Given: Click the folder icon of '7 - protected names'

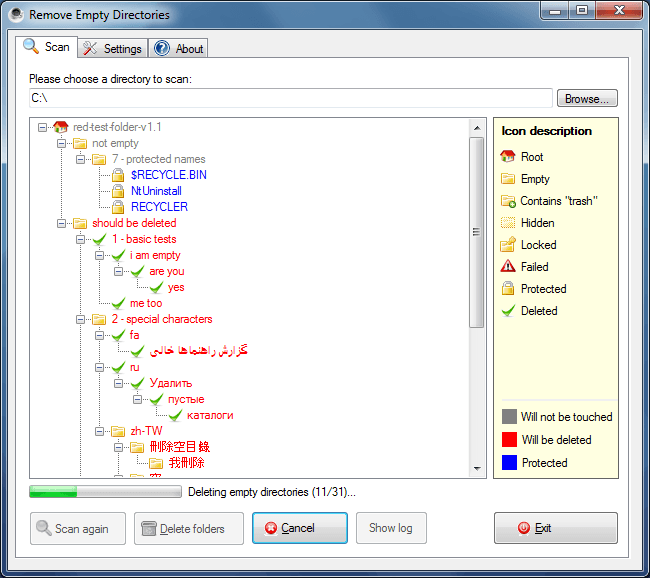Looking at the screenshot, I should (x=99, y=159).
